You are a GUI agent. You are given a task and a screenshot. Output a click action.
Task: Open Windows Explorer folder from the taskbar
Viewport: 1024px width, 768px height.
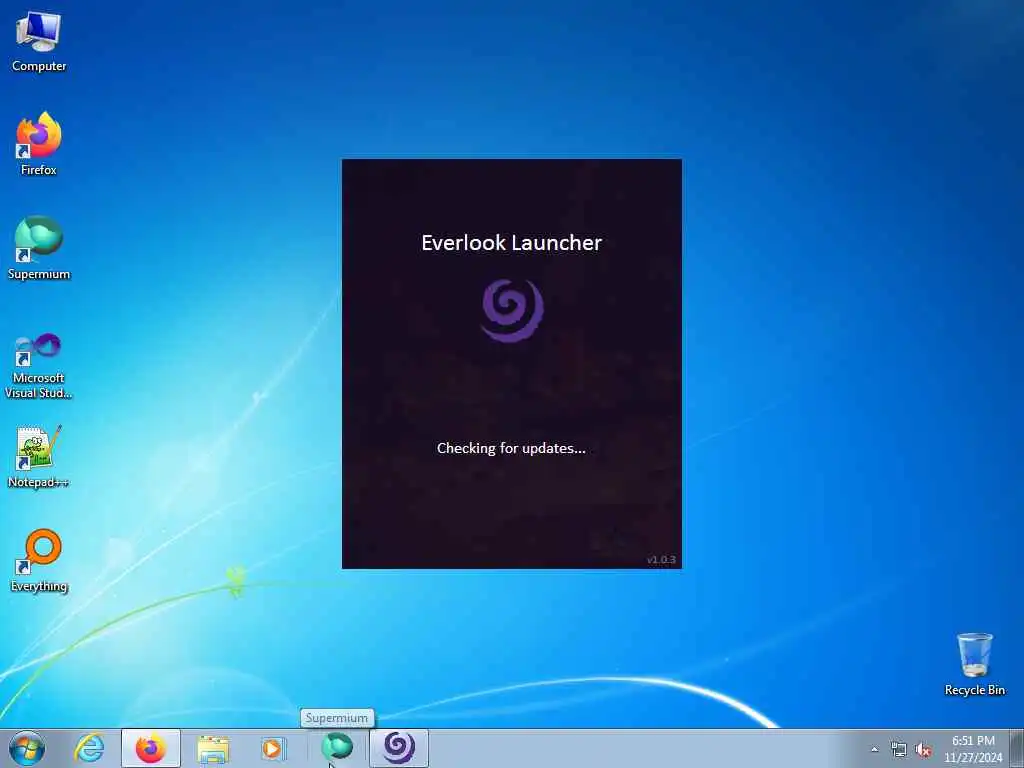[x=213, y=748]
